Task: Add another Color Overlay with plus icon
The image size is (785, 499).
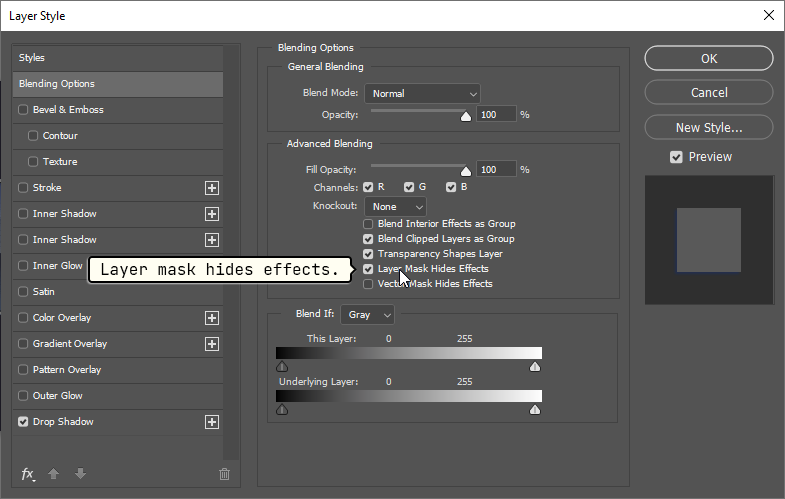Action: click(x=211, y=318)
